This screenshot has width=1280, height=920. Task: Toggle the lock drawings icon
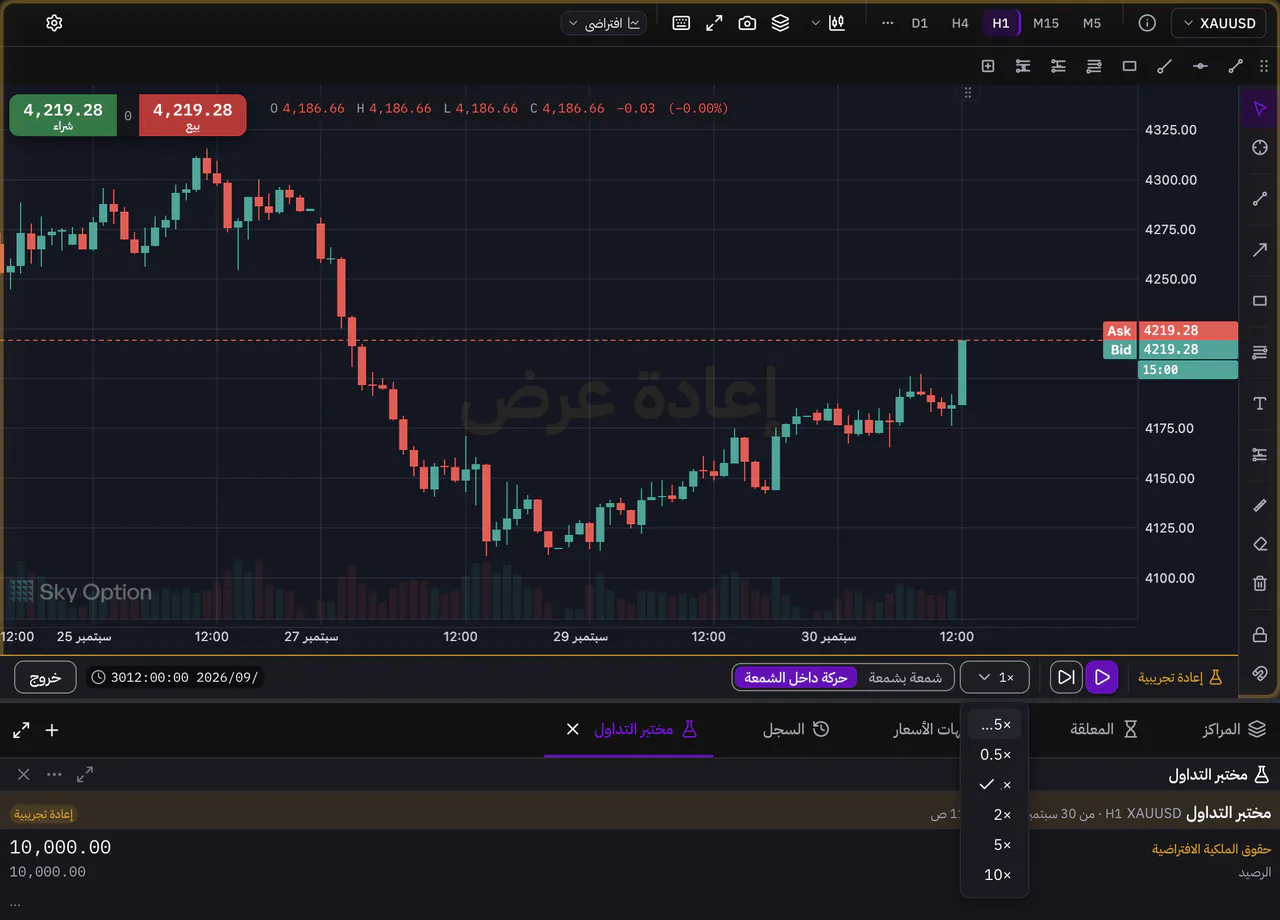(x=1260, y=635)
